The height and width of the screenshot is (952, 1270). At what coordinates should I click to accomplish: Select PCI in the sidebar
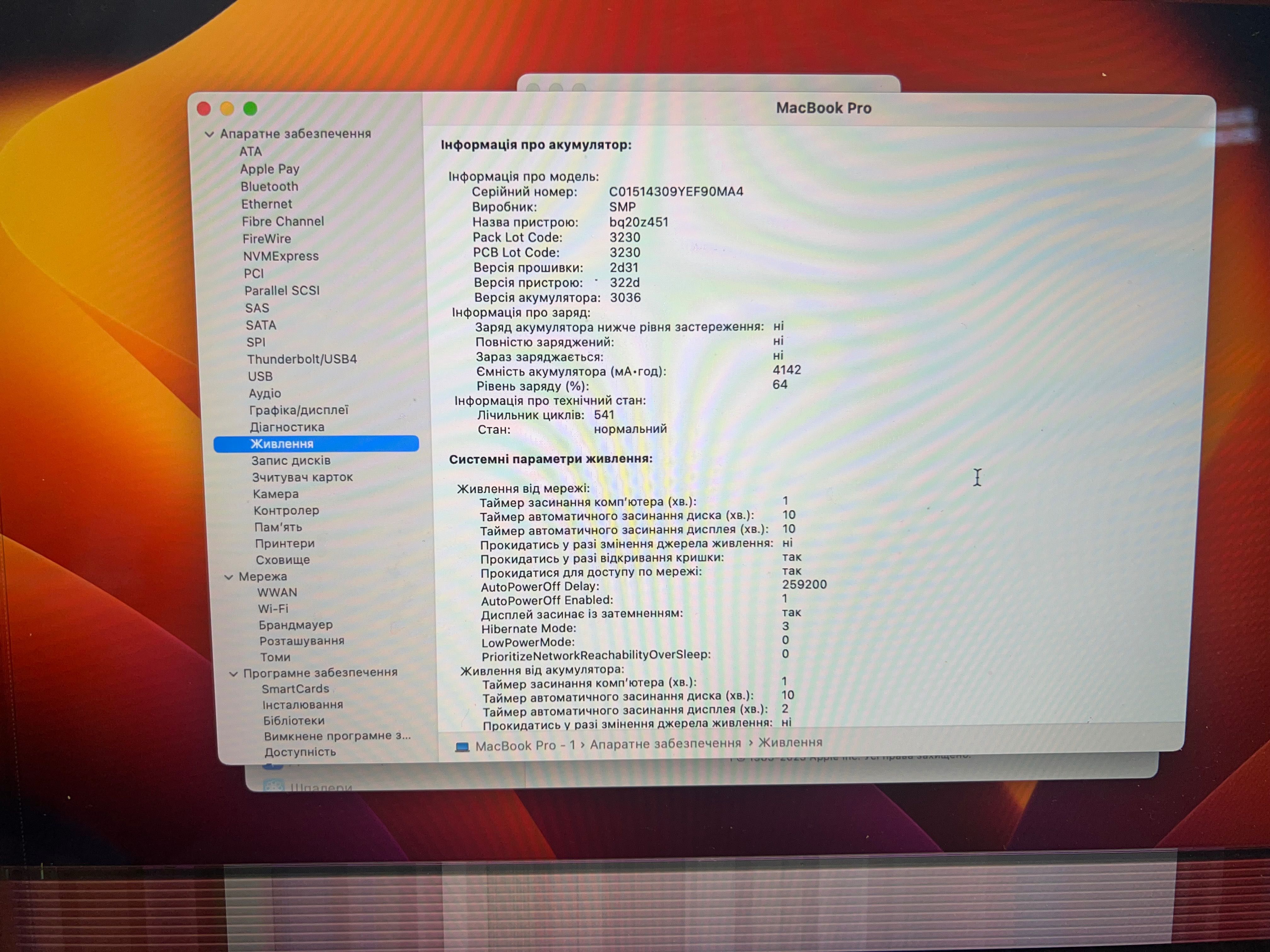point(254,274)
